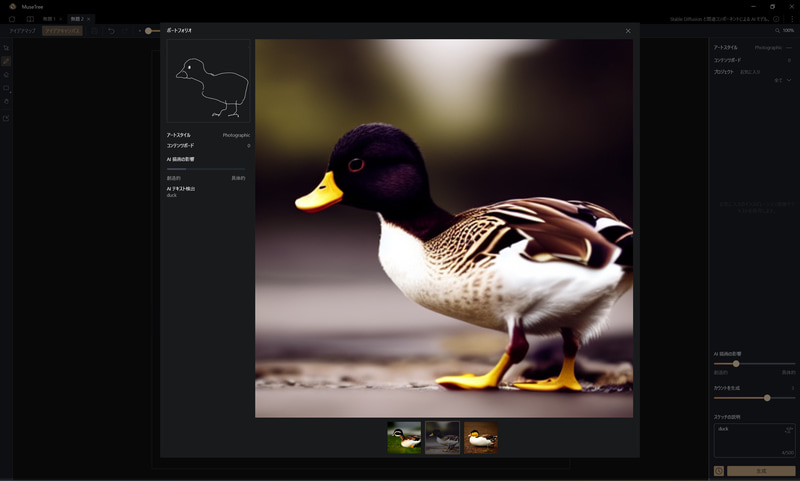Click AI テキスト検出 label in dialog
800x481 pixels.
click(x=181, y=189)
